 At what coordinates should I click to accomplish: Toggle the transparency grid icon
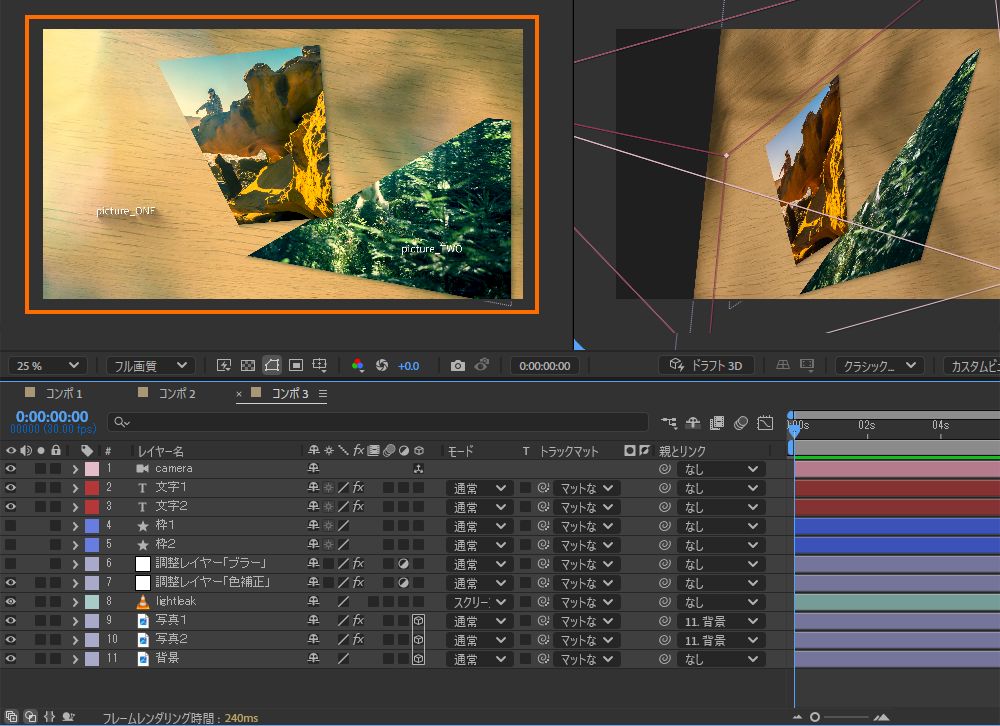click(248, 366)
